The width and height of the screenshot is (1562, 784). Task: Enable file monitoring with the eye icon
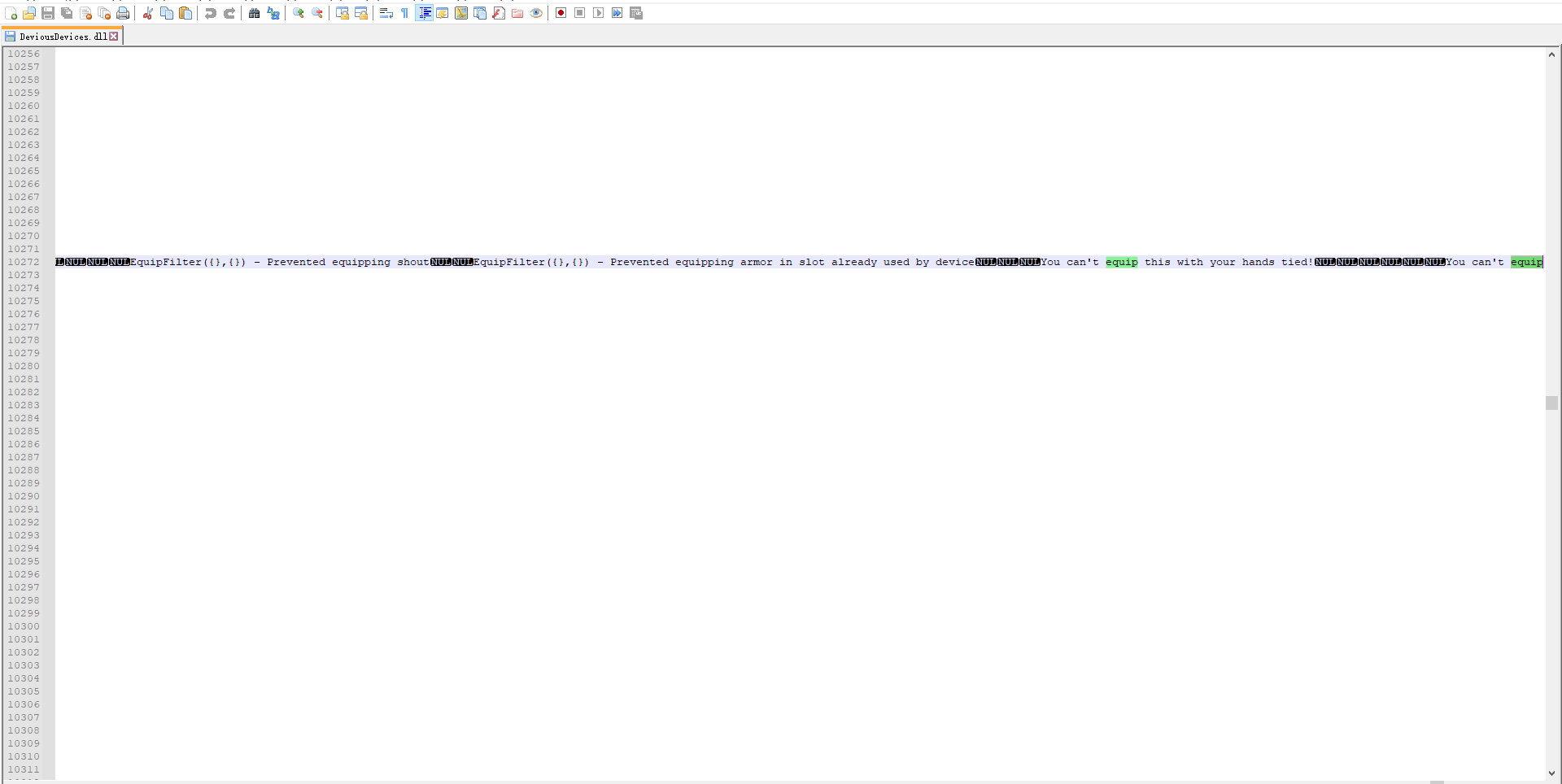click(536, 13)
